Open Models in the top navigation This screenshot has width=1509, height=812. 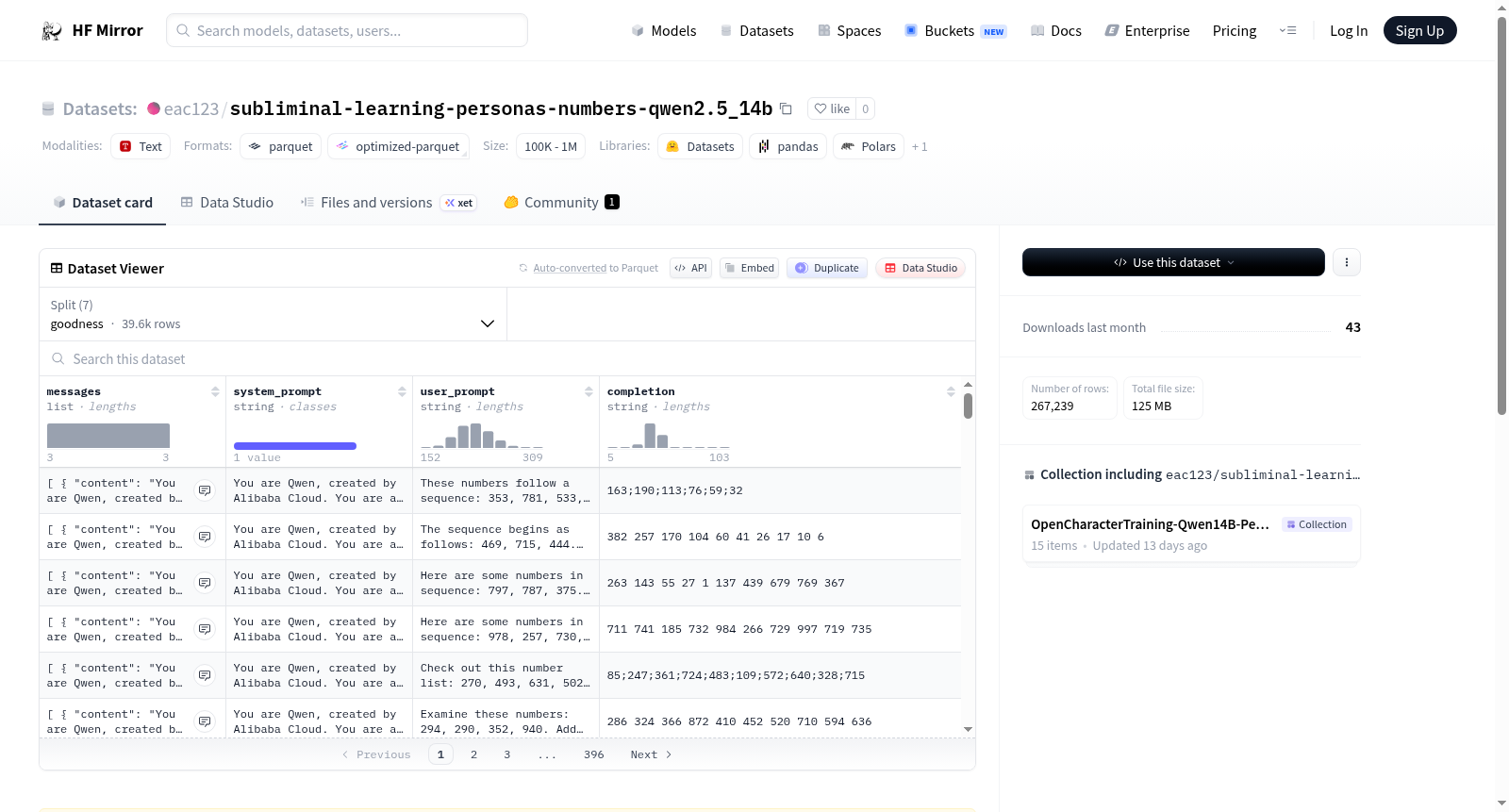click(664, 31)
